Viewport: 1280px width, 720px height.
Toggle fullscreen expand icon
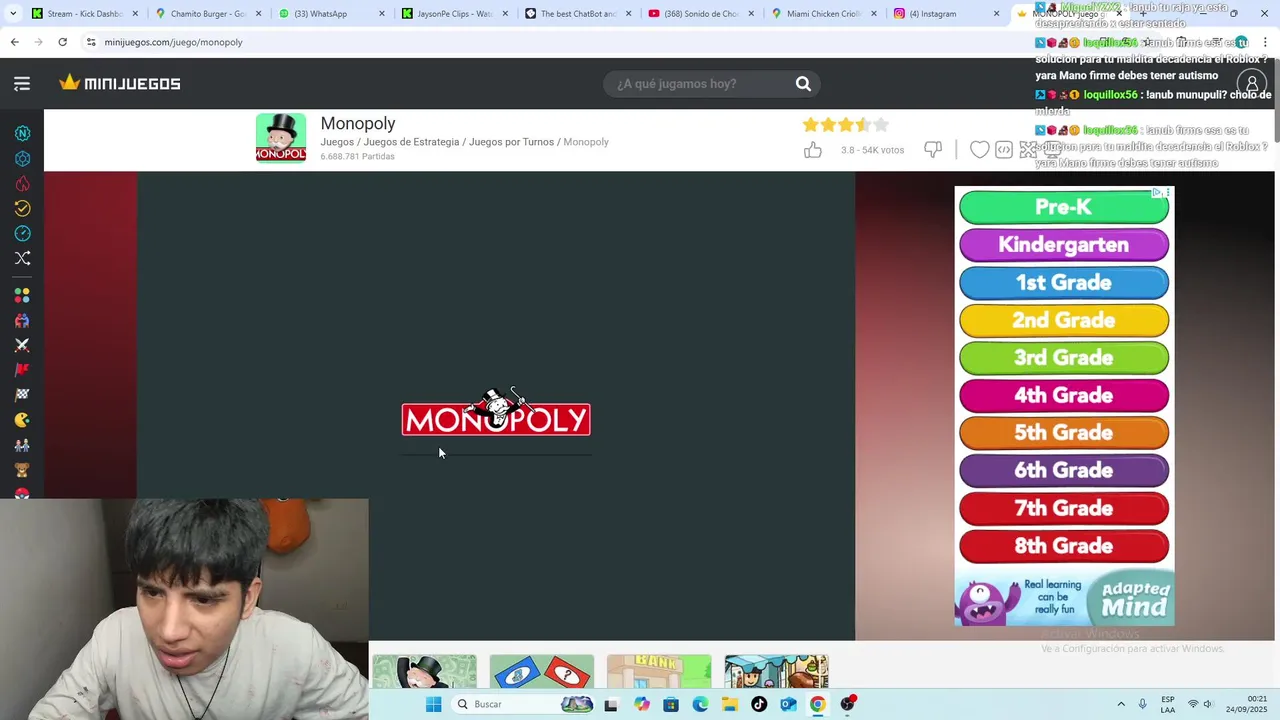1028,150
